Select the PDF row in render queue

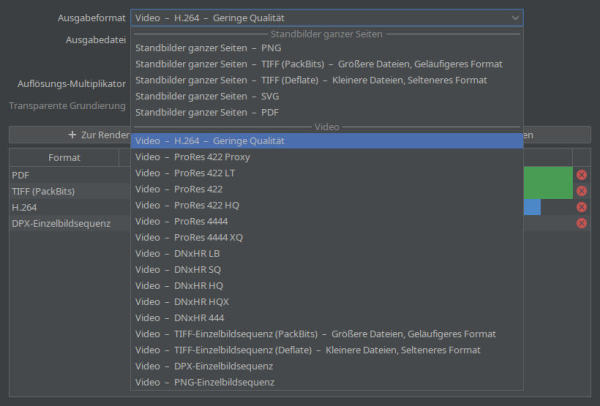coord(70,175)
